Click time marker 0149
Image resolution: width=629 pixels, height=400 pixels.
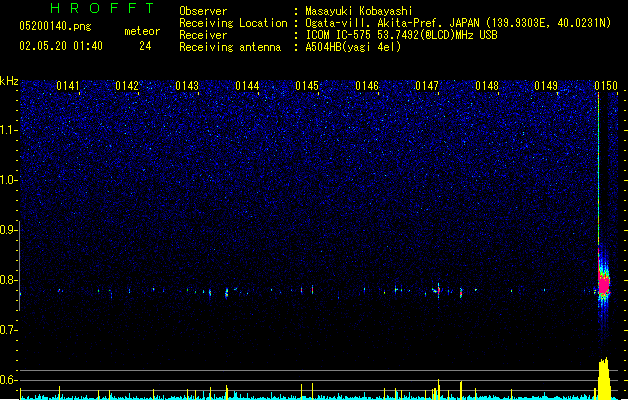546,86
